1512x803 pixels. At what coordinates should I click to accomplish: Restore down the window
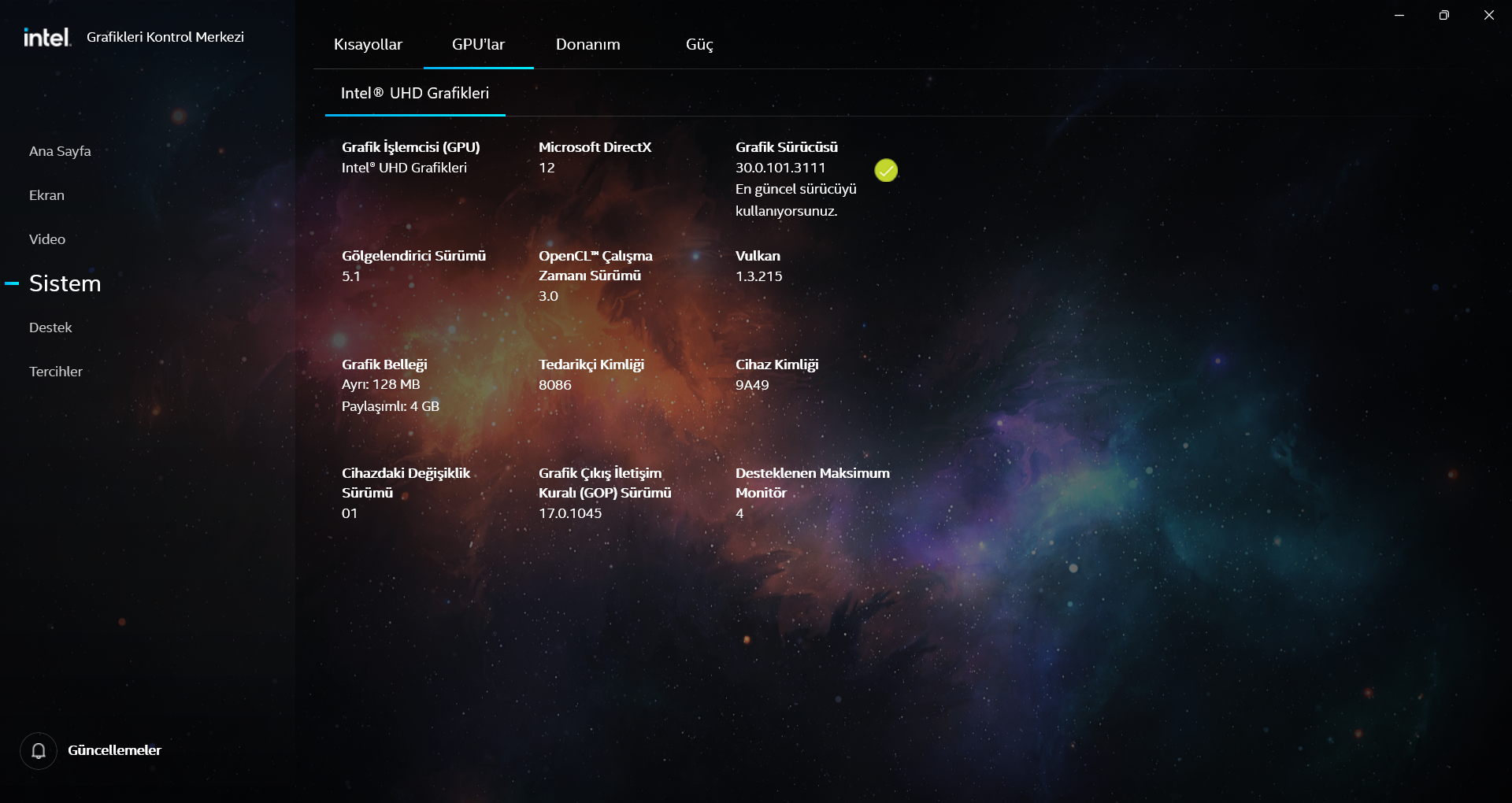1443,15
